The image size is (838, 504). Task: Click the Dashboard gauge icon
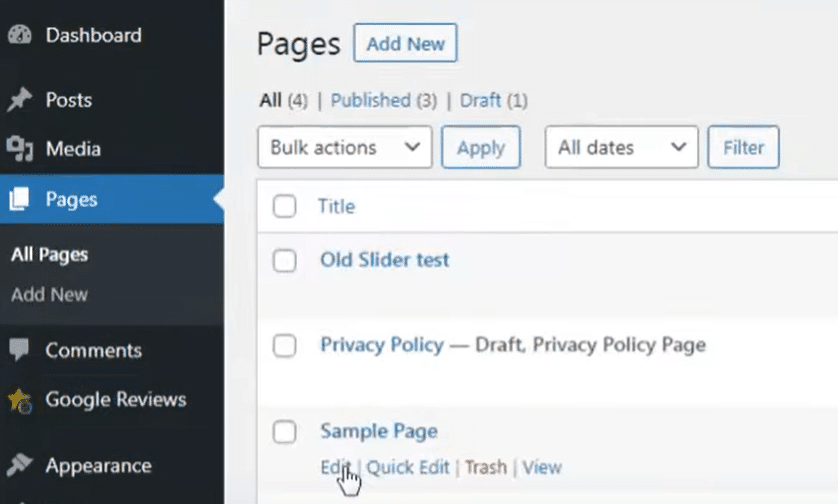click(20, 35)
